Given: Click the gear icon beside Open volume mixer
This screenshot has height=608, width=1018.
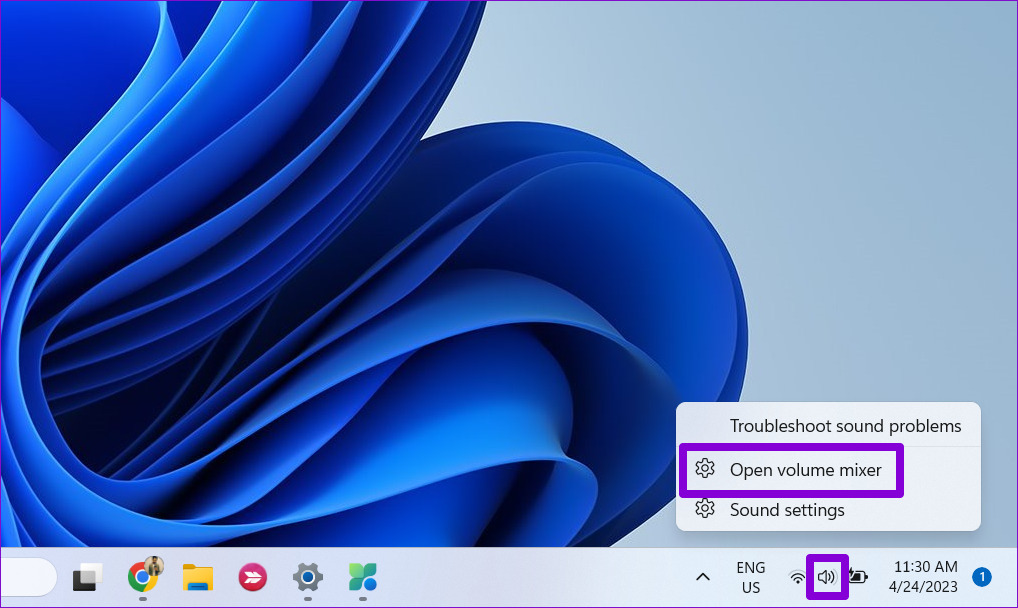Looking at the screenshot, I should pyautogui.click(x=707, y=469).
